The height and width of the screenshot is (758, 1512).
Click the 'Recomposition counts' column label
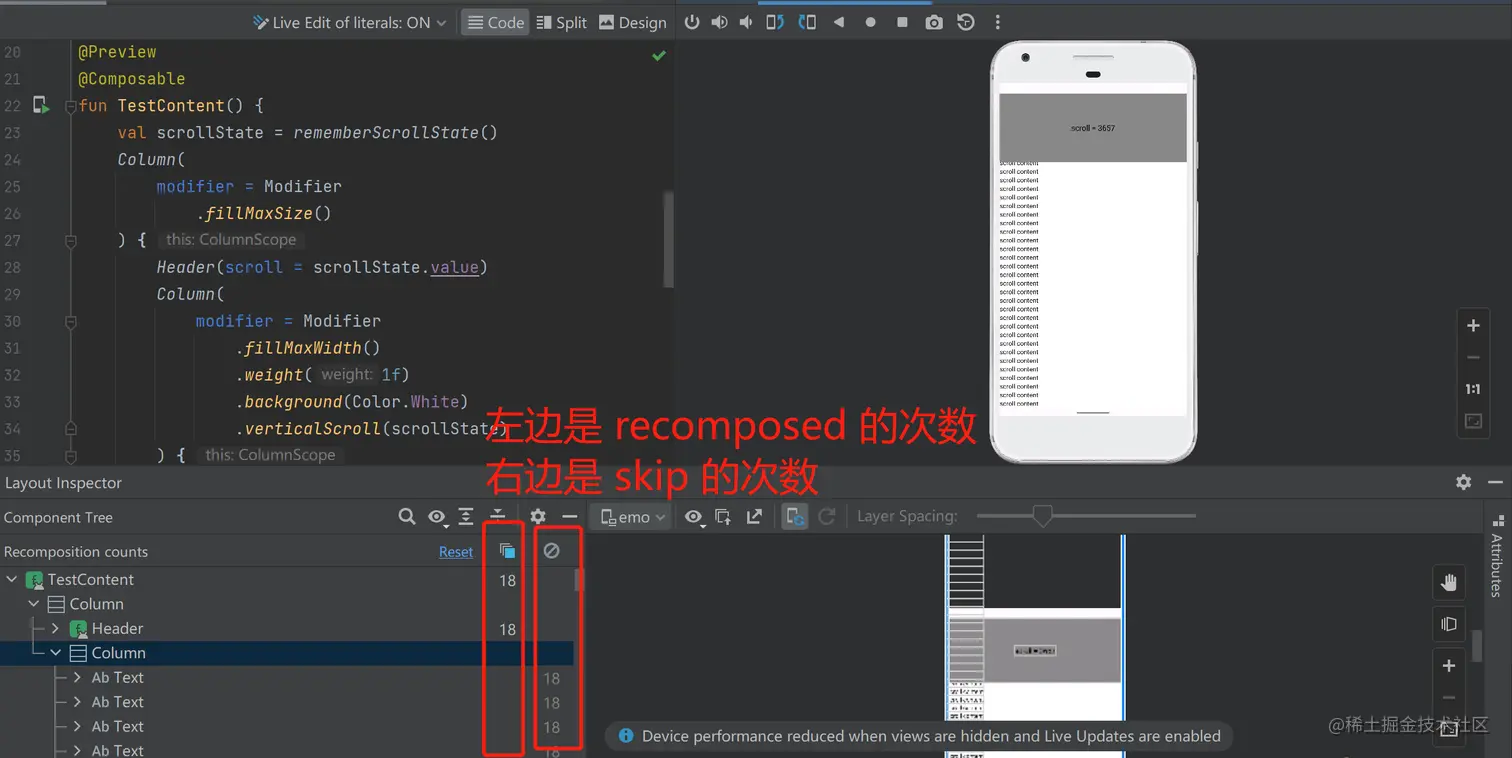76,552
